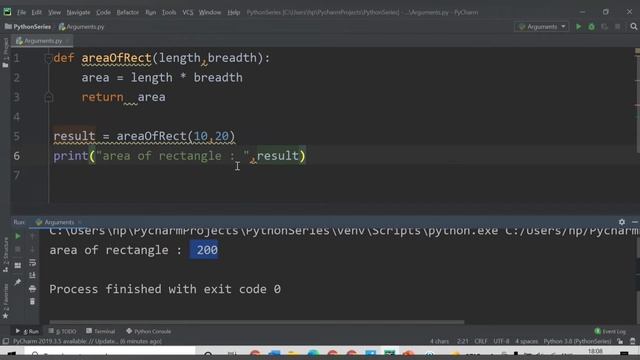
Task: Start debugging with the green bug icon
Action: 591,27
